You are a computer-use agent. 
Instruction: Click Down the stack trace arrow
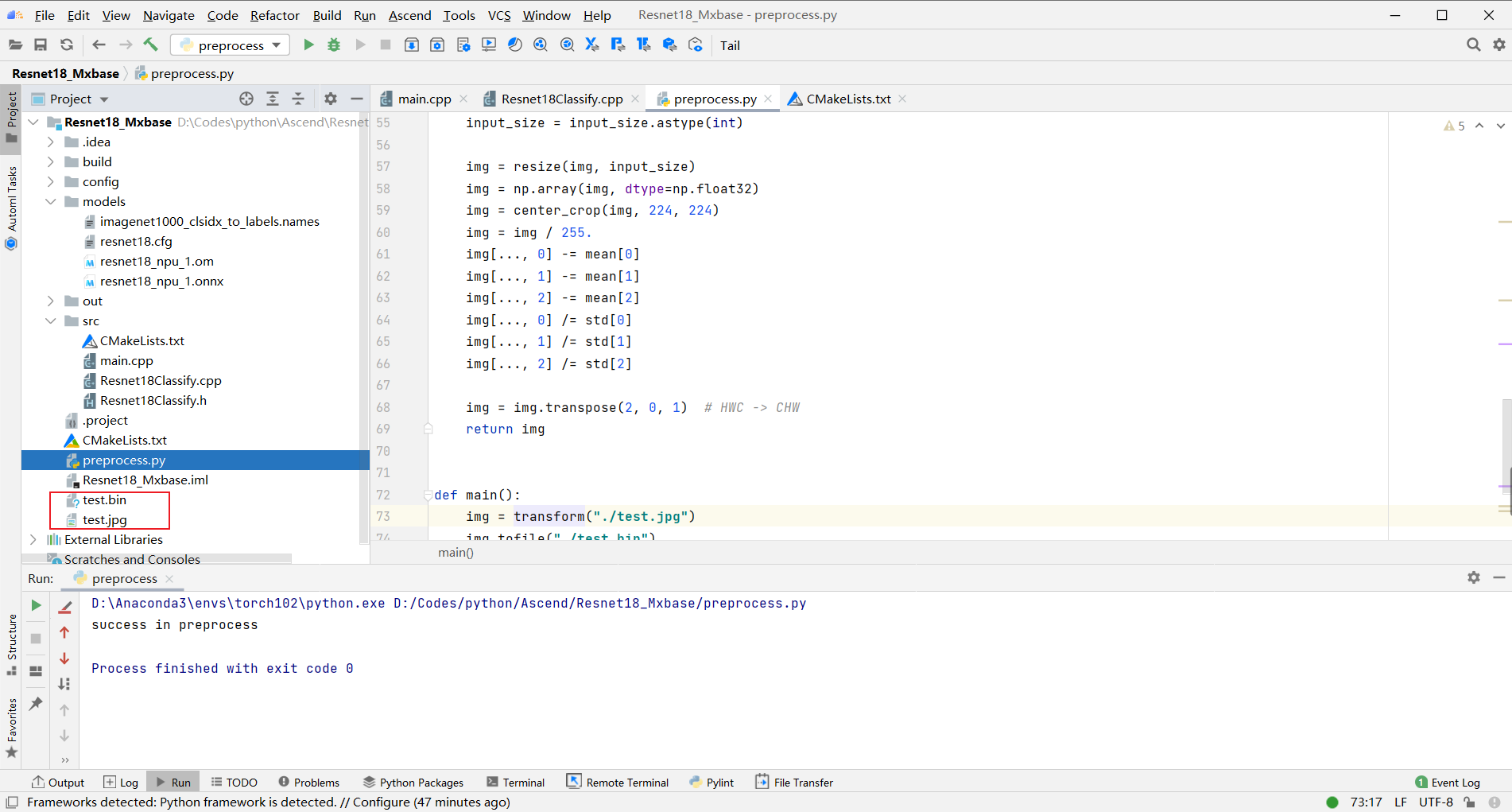click(x=64, y=659)
